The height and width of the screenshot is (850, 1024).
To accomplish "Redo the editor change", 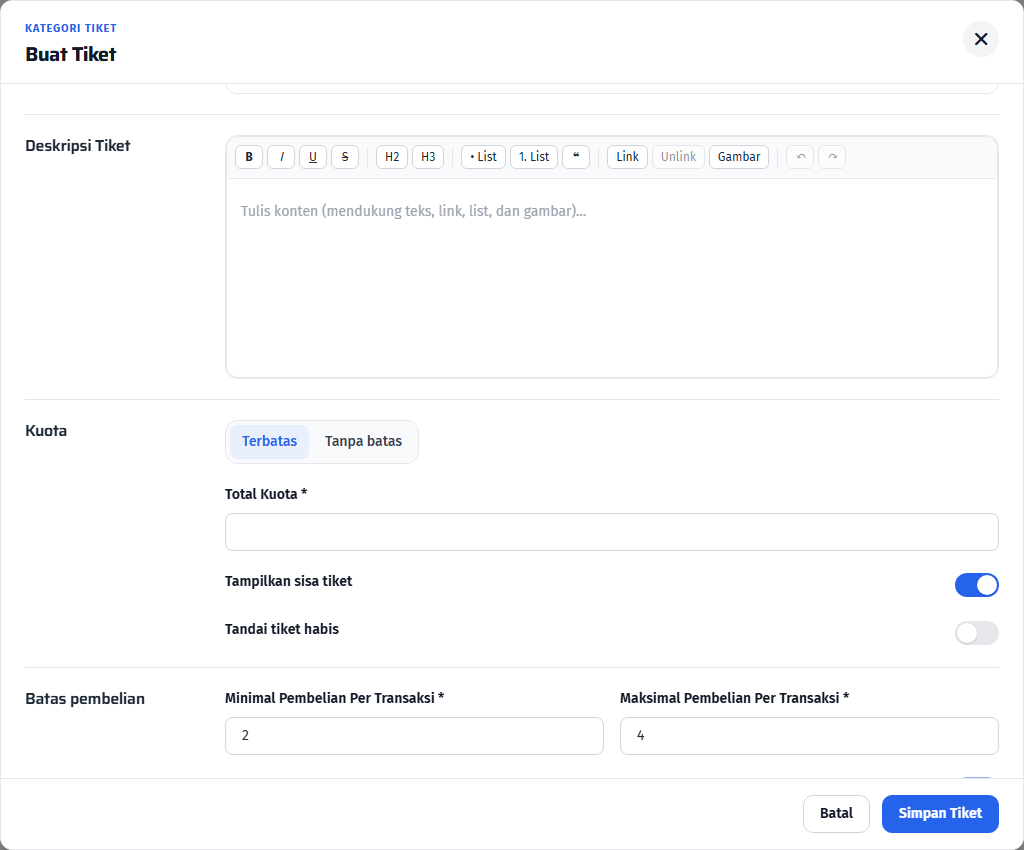I will point(832,157).
